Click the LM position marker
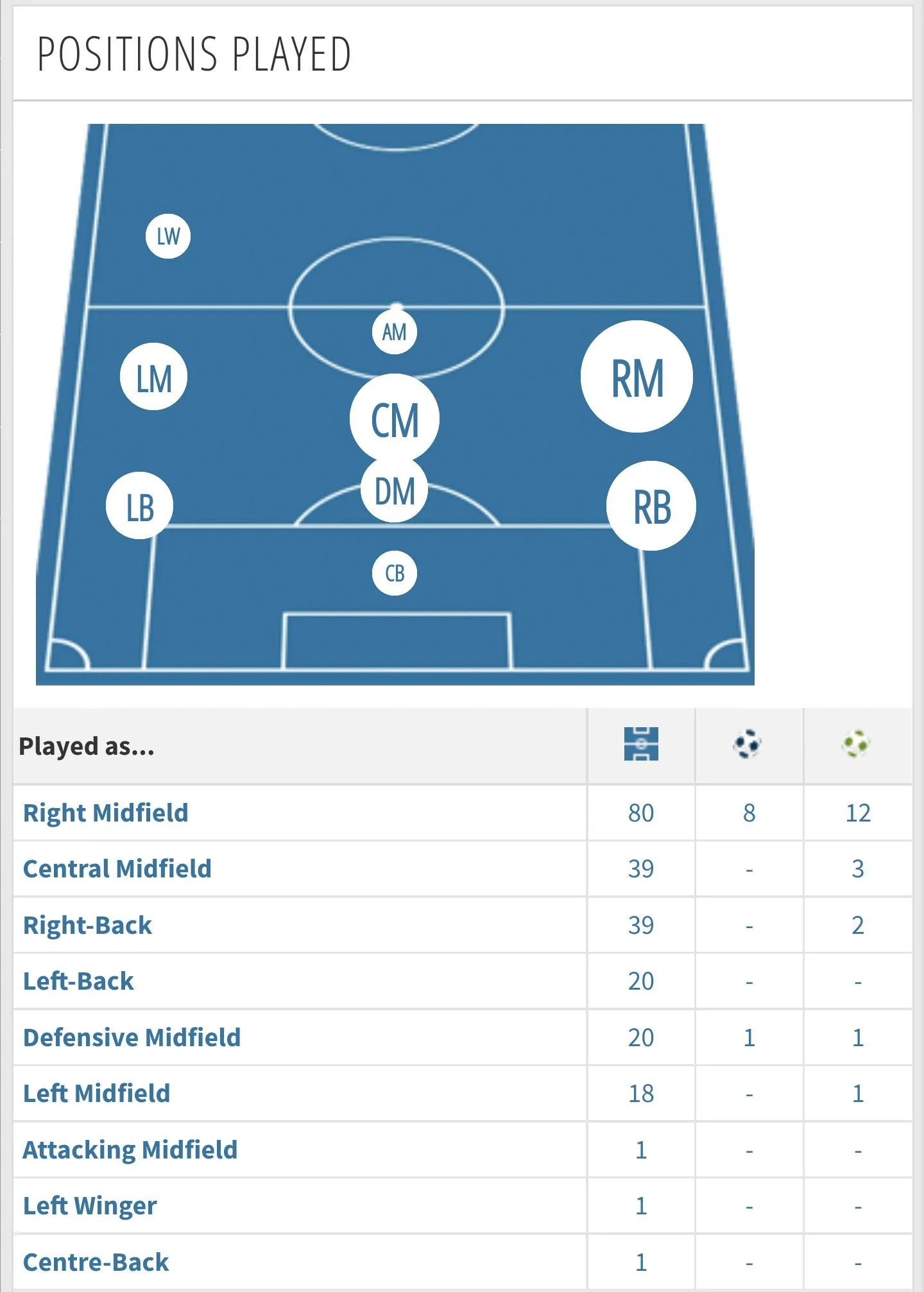The width and height of the screenshot is (924, 1292). tap(153, 377)
